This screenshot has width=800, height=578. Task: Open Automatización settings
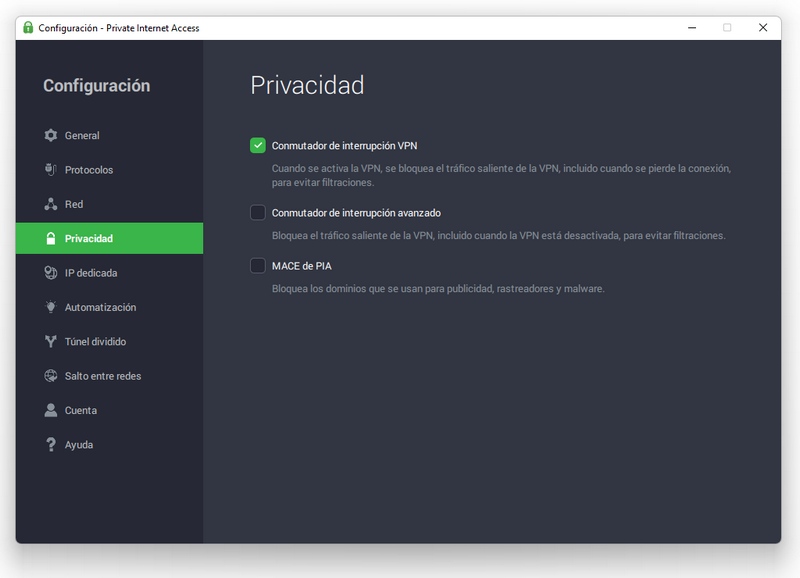click(x=109, y=307)
